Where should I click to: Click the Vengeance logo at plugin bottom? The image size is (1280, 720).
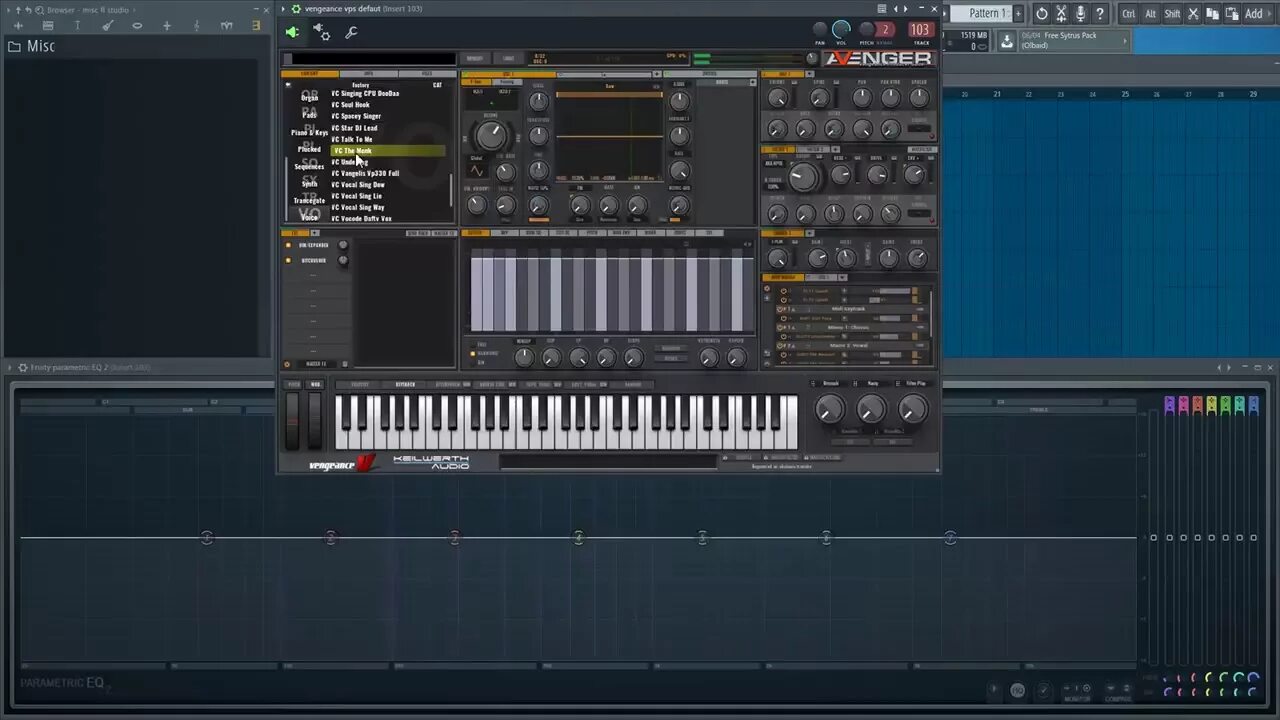342,463
